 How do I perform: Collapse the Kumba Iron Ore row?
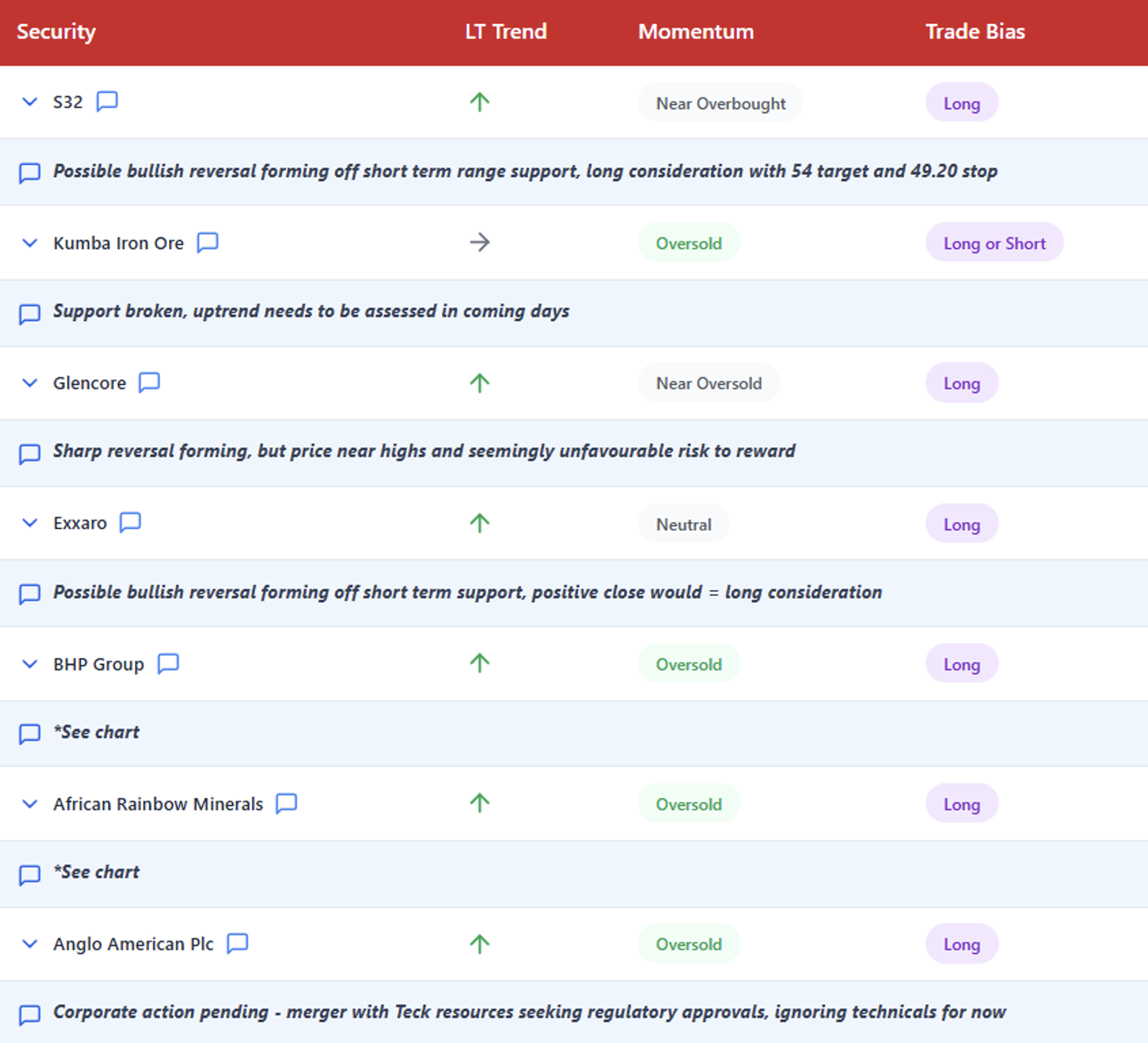[30, 243]
